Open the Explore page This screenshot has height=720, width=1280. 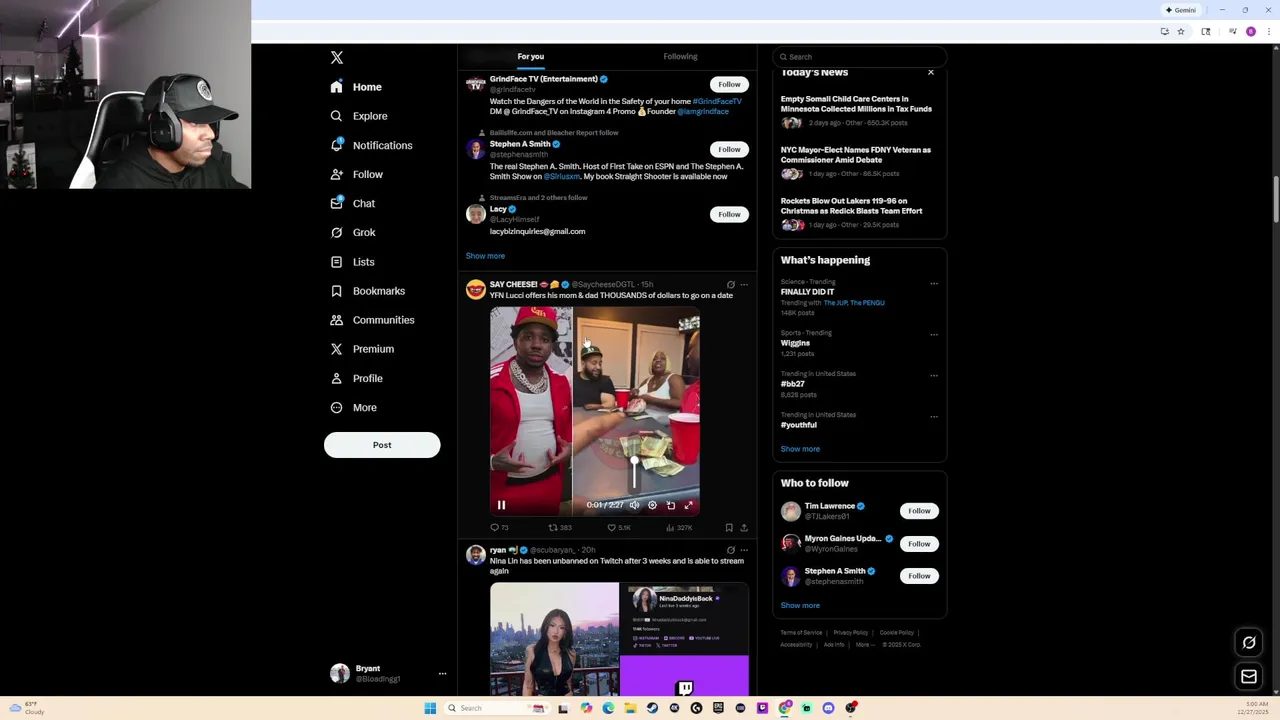(x=359, y=116)
